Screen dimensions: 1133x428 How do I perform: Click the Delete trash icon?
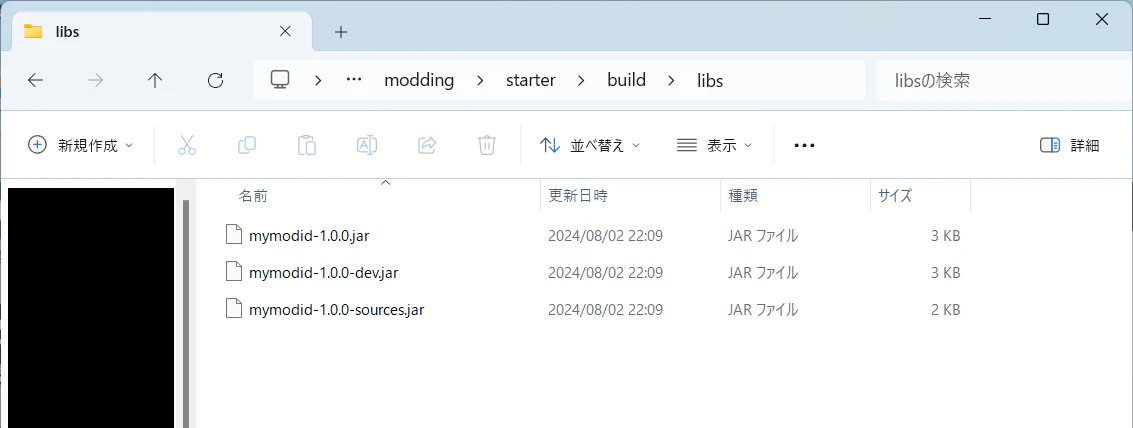point(487,145)
